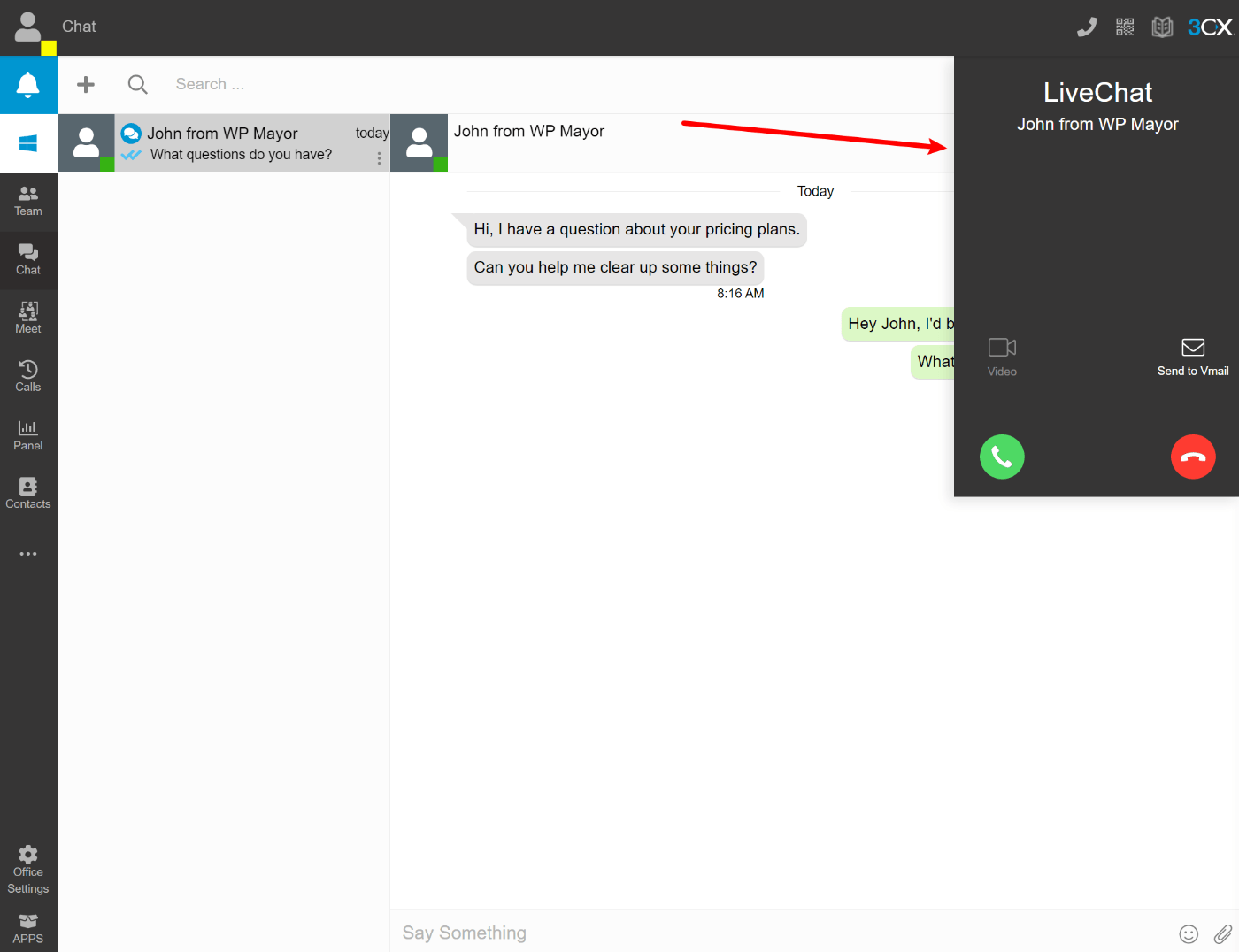
Task: Open the Team section
Action: [x=28, y=202]
